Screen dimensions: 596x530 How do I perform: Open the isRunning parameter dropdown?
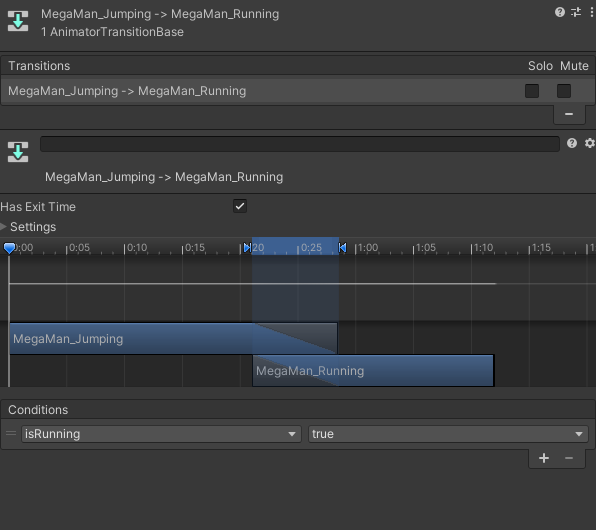point(161,434)
